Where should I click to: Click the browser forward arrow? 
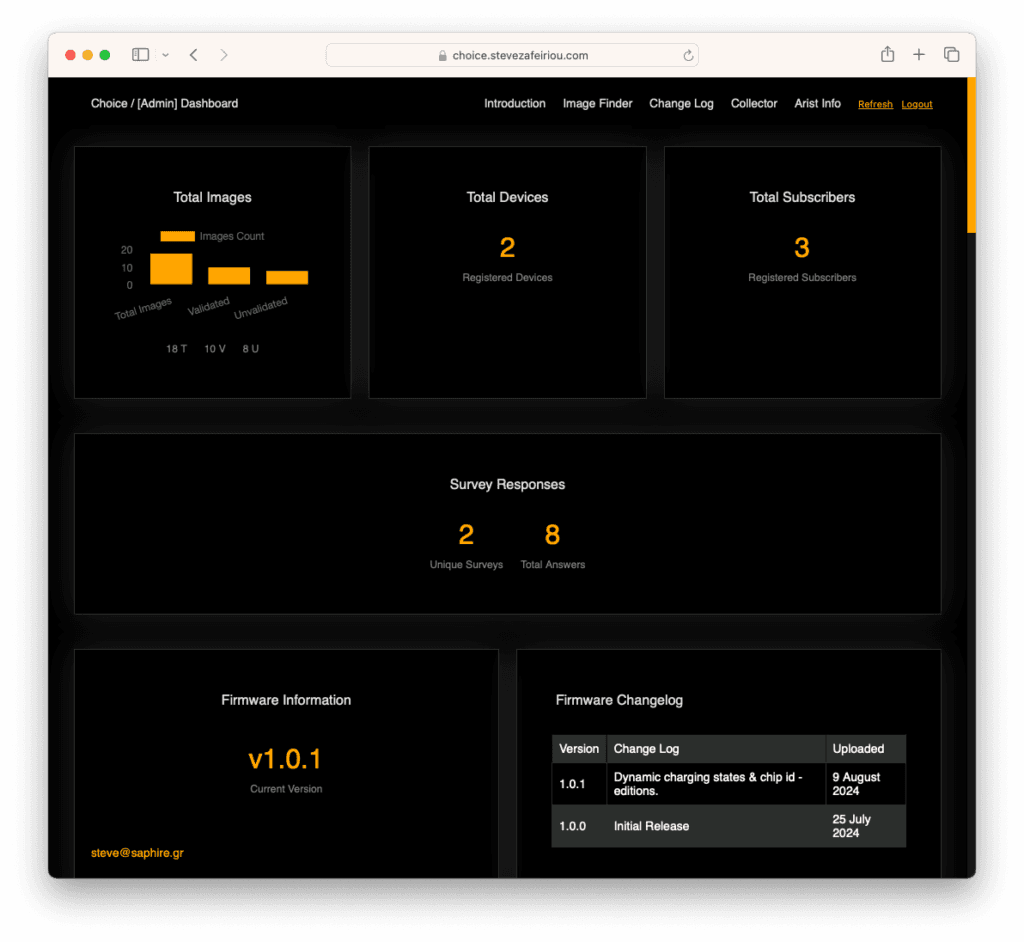point(224,55)
